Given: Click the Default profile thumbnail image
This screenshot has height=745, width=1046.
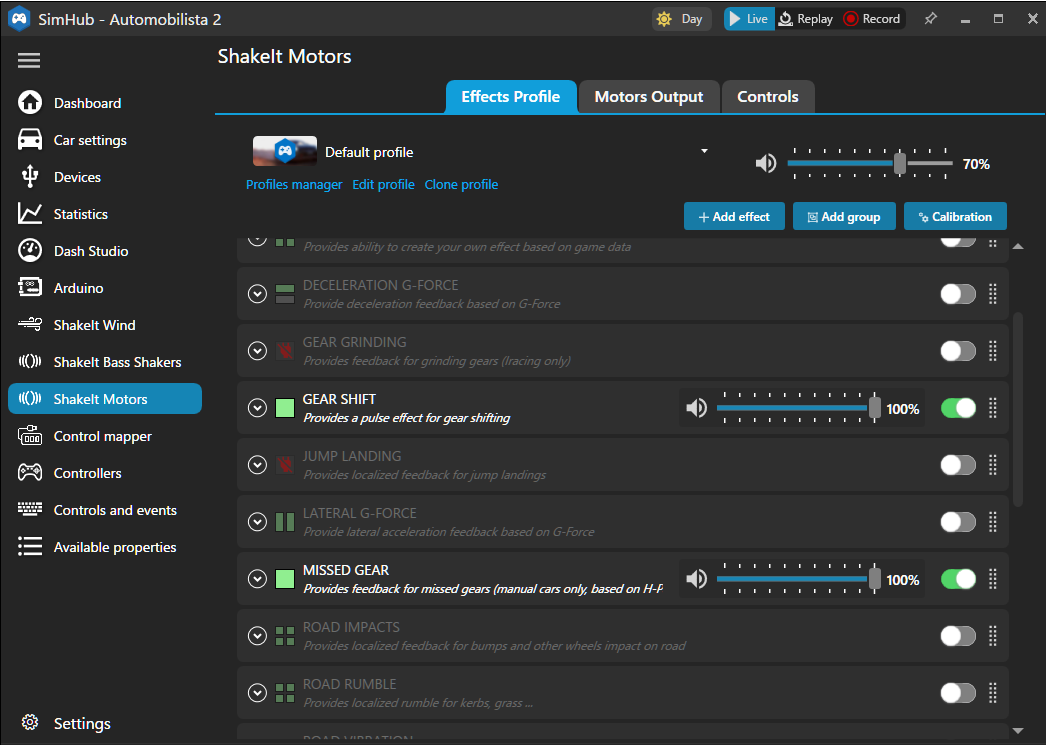Looking at the screenshot, I should coord(285,151).
